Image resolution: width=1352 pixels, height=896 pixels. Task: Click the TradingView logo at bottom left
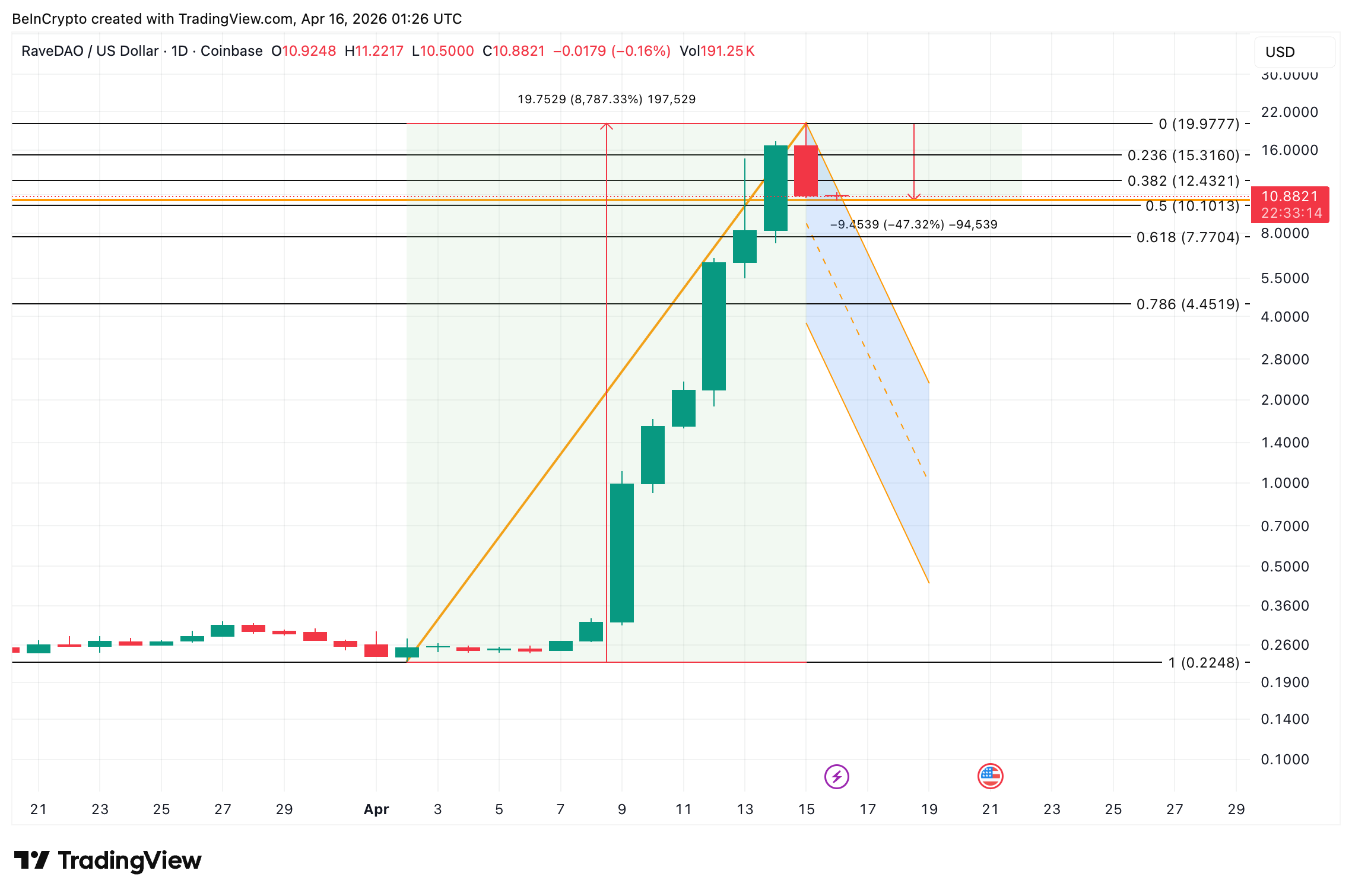pyautogui.click(x=107, y=861)
